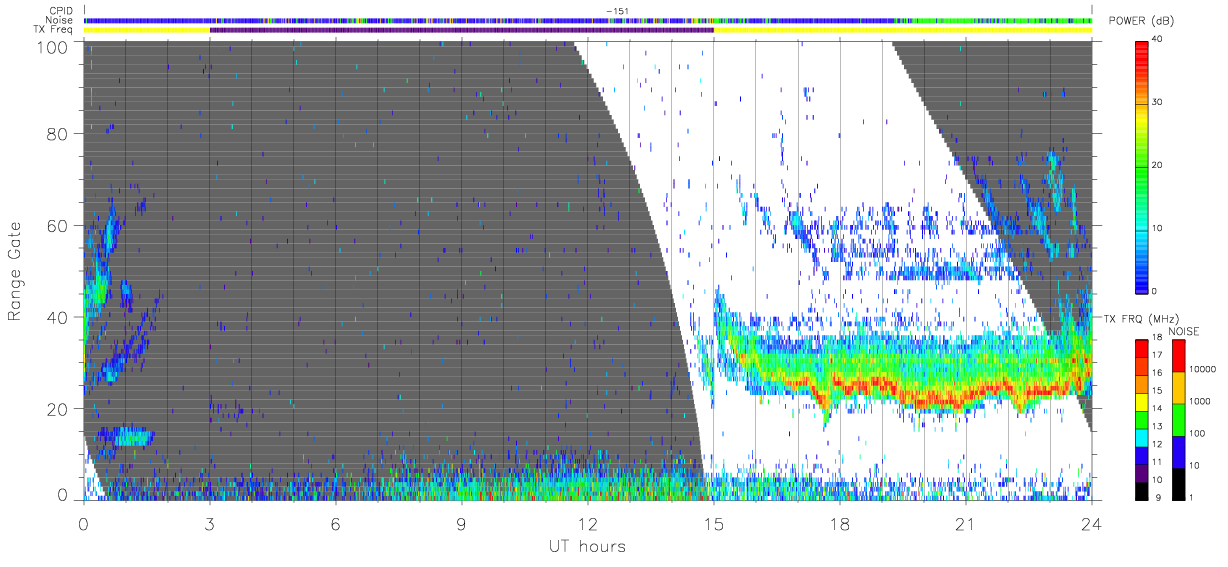The width and height of the screenshot is (1228, 567).
Task: Click the 40 tick on Range Gate axis
Action: [60, 317]
